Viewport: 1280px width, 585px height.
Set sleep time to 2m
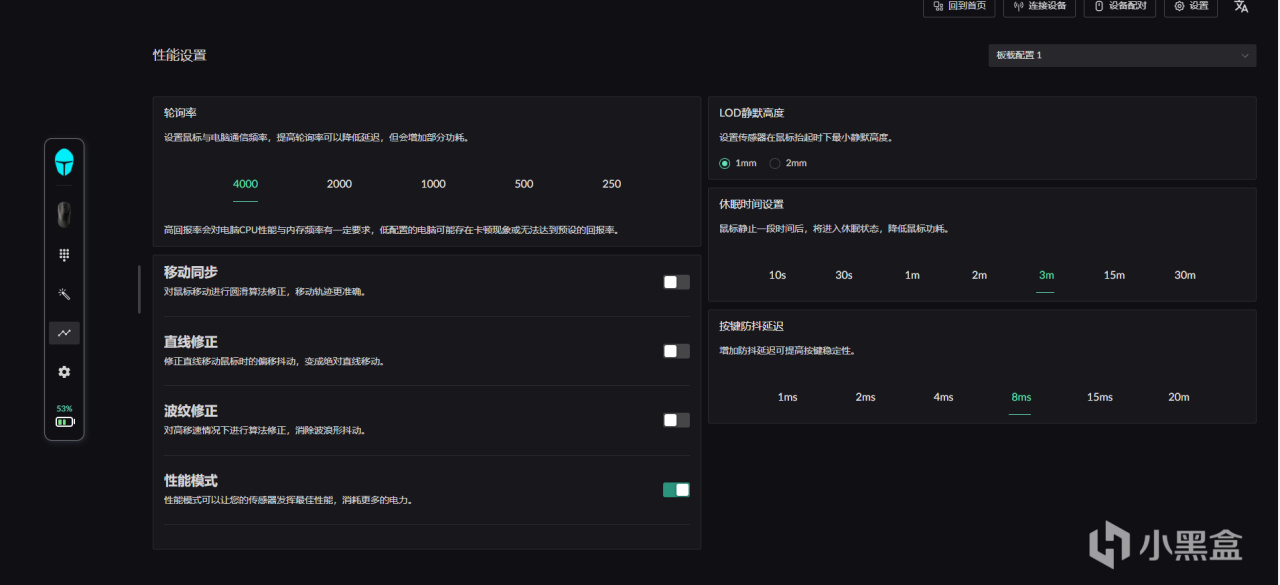tap(979, 275)
